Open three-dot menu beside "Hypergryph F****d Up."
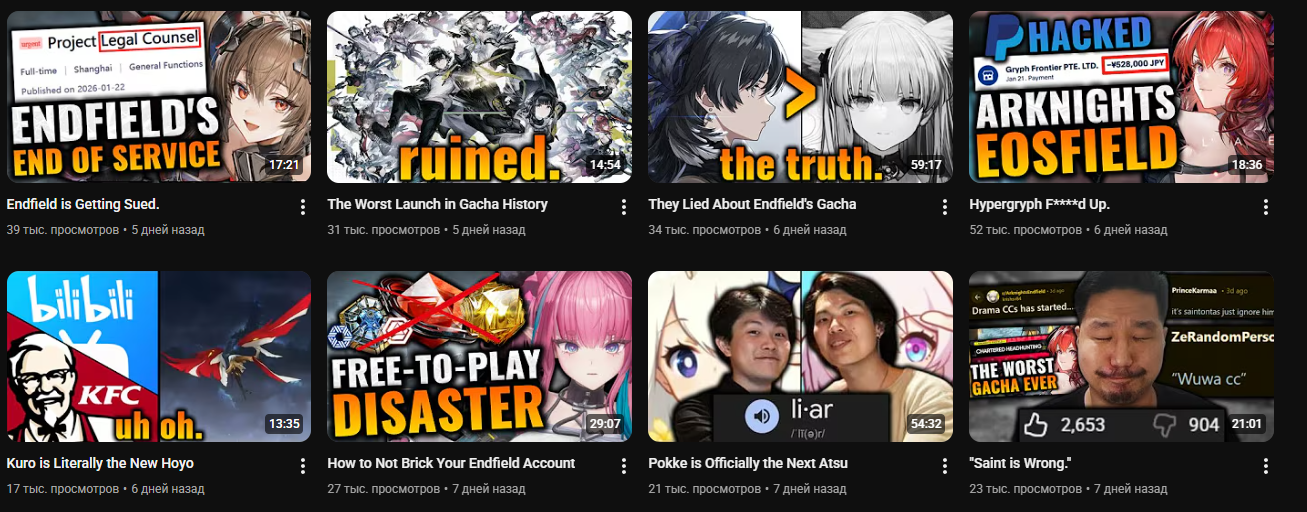1307x512 pixels. click(x=1266, y=207)
